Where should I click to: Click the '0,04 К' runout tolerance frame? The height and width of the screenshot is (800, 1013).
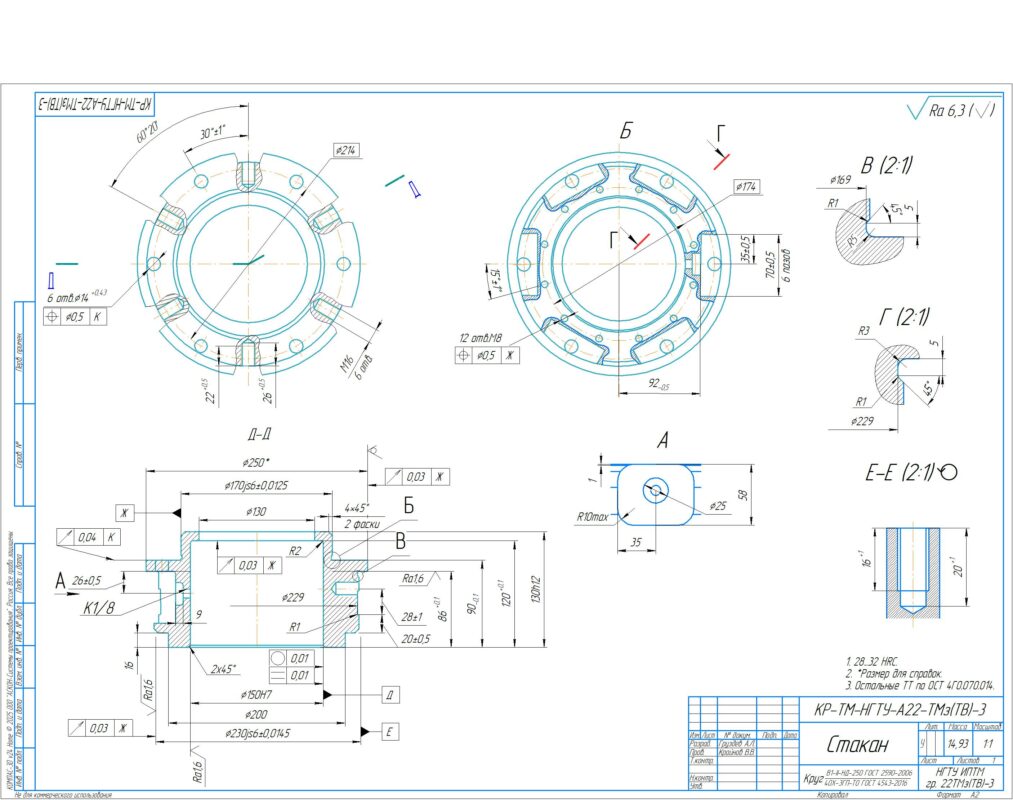pos(89,537)
